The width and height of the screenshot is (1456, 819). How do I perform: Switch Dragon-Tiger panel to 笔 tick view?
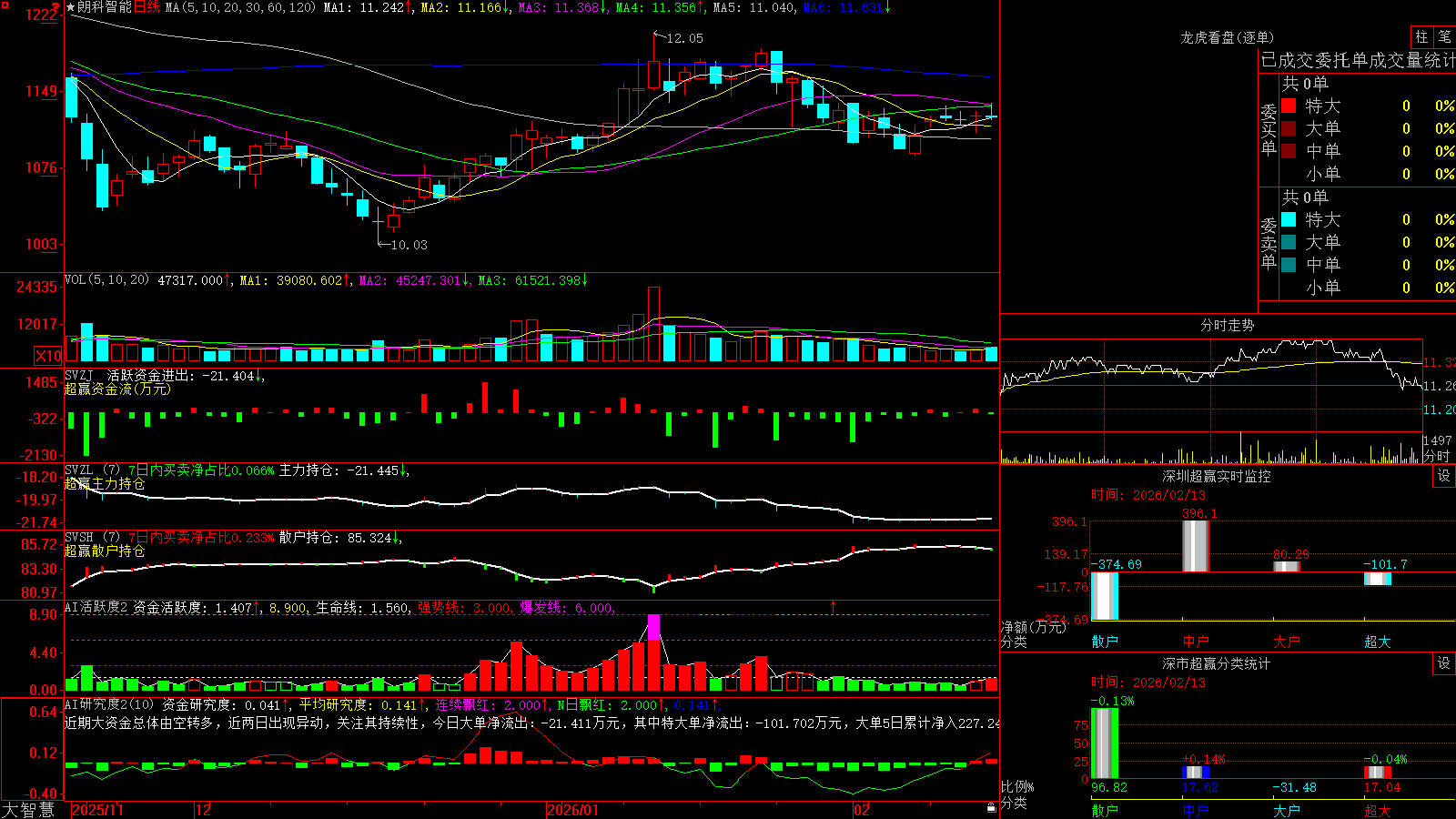pos(1444,37)
